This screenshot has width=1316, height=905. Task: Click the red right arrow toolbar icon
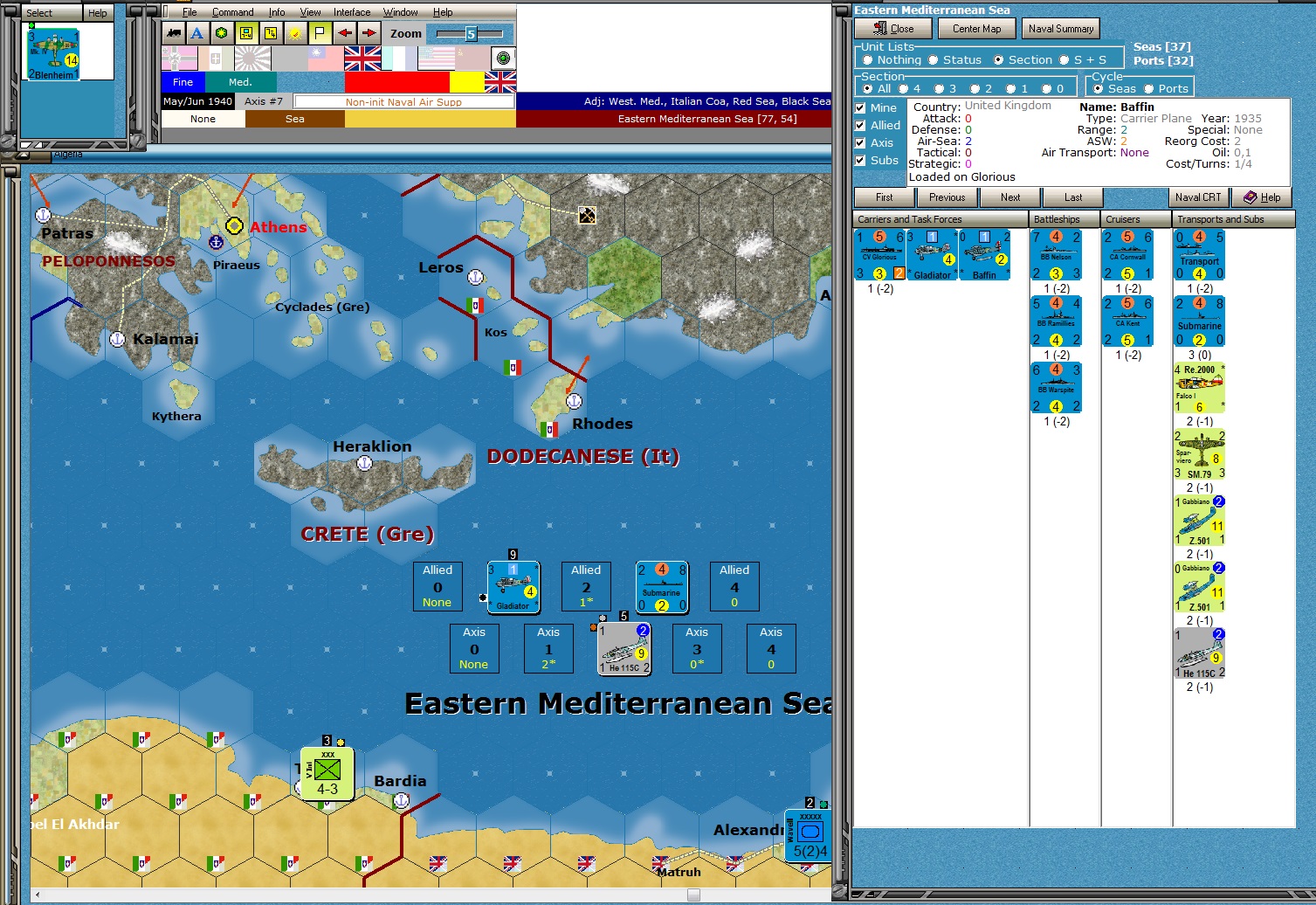[x=369, y=33]
